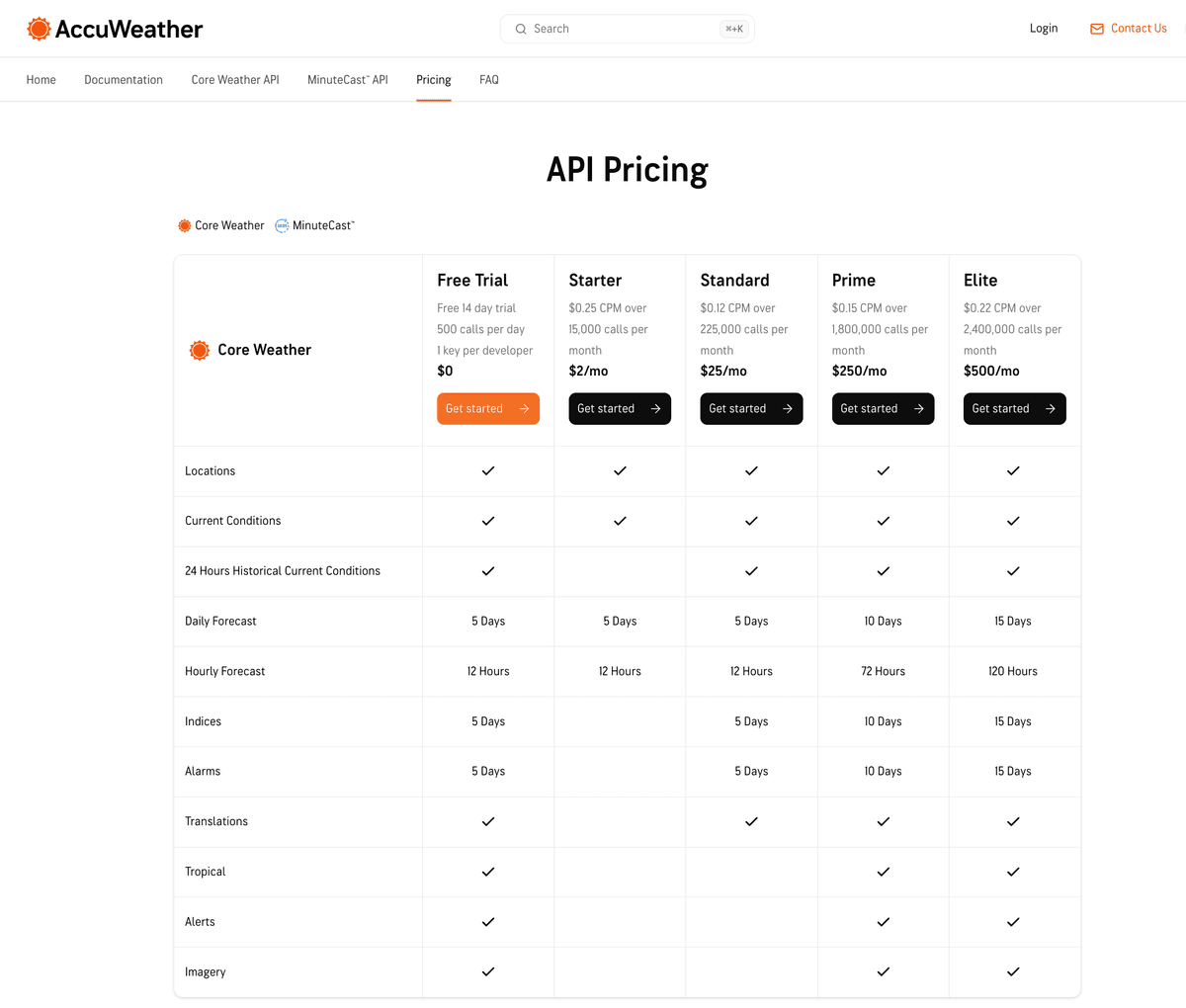This screenshot has height=1008, width=1186.
Task: Toggle the MinuteCast filter pill
Action: point(314,225)
